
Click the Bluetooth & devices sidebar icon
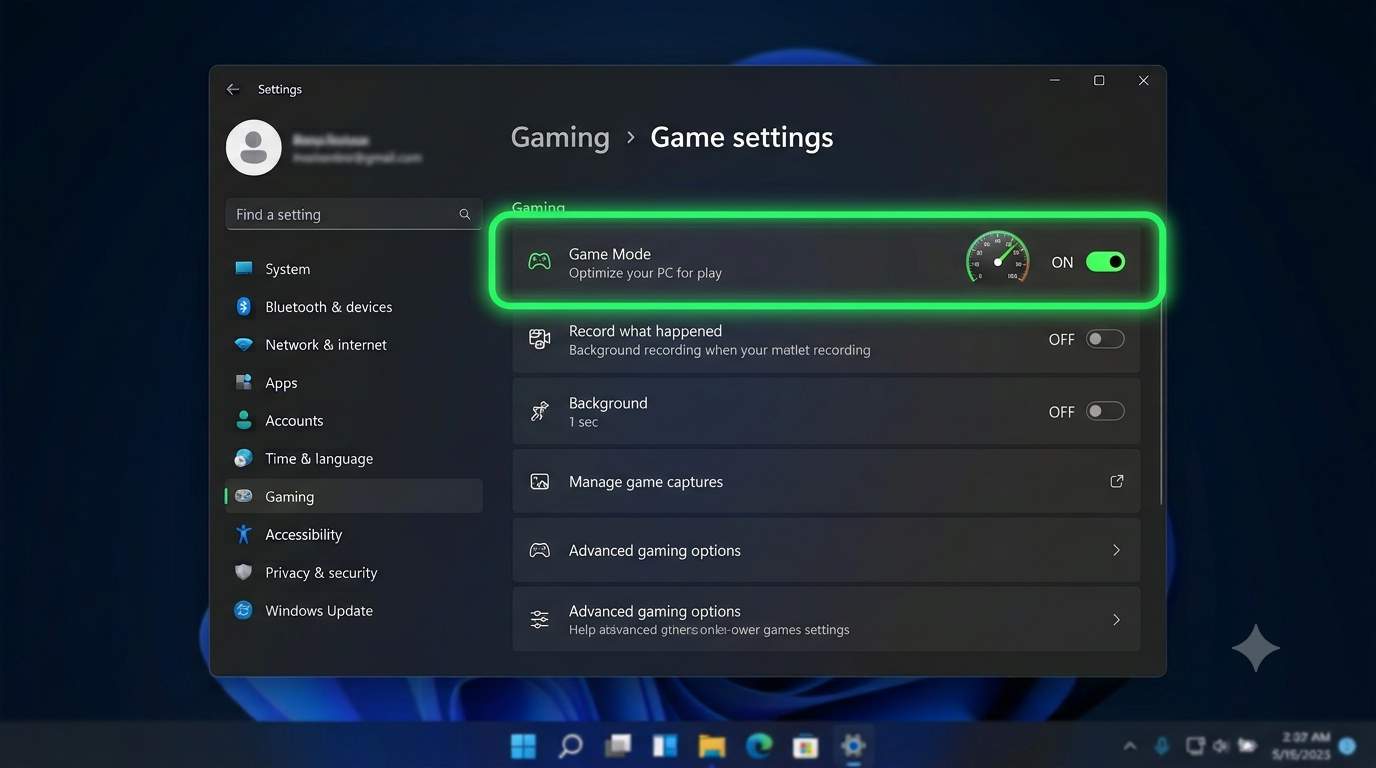243,307
